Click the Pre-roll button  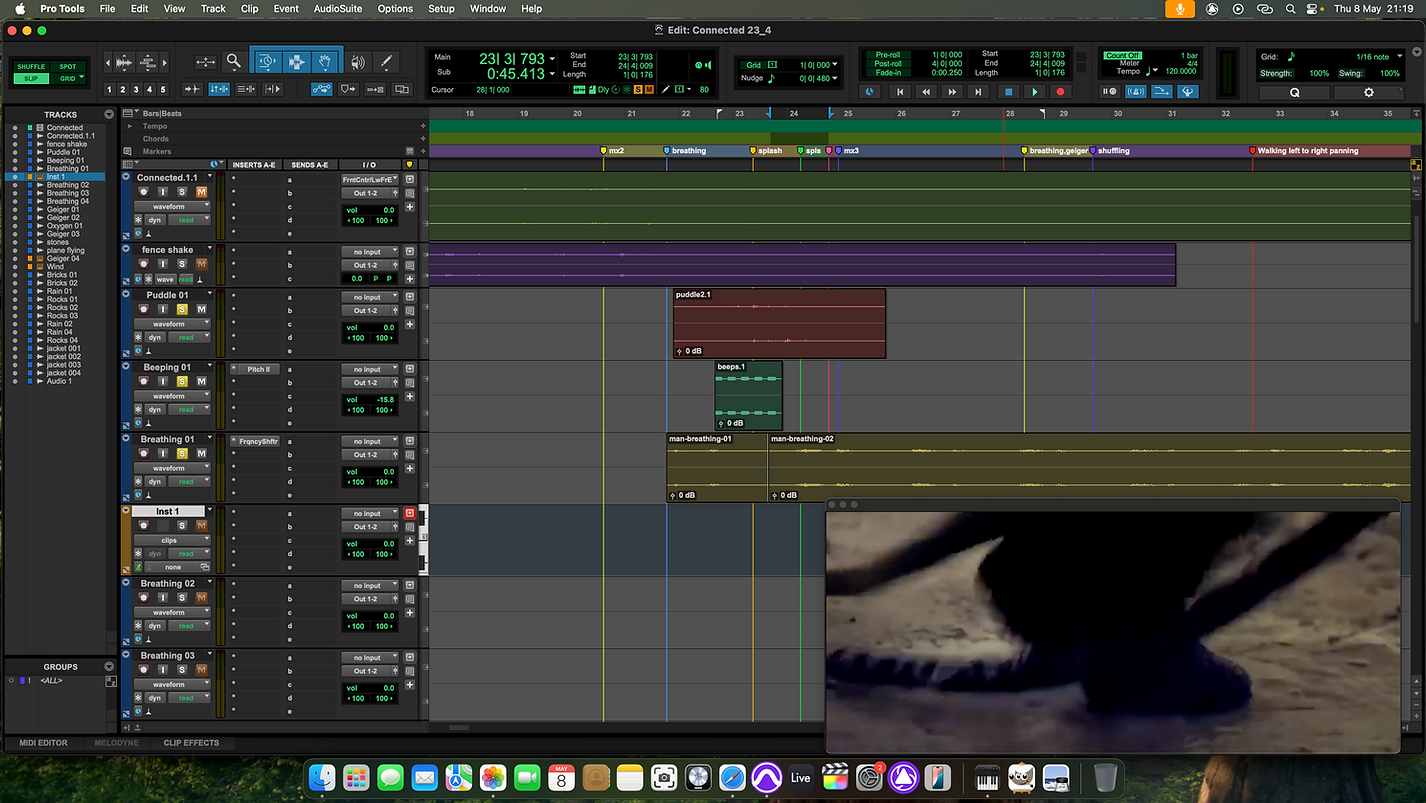[888, 55]
